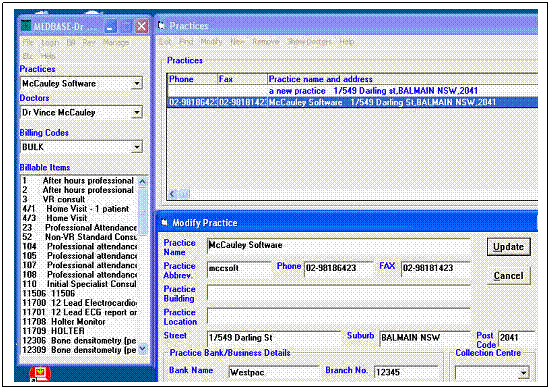The height and width of the screenshot is (390, 551).
Task: Select billable item 11701 12 Lead ECG report
Action: [79, 313]
